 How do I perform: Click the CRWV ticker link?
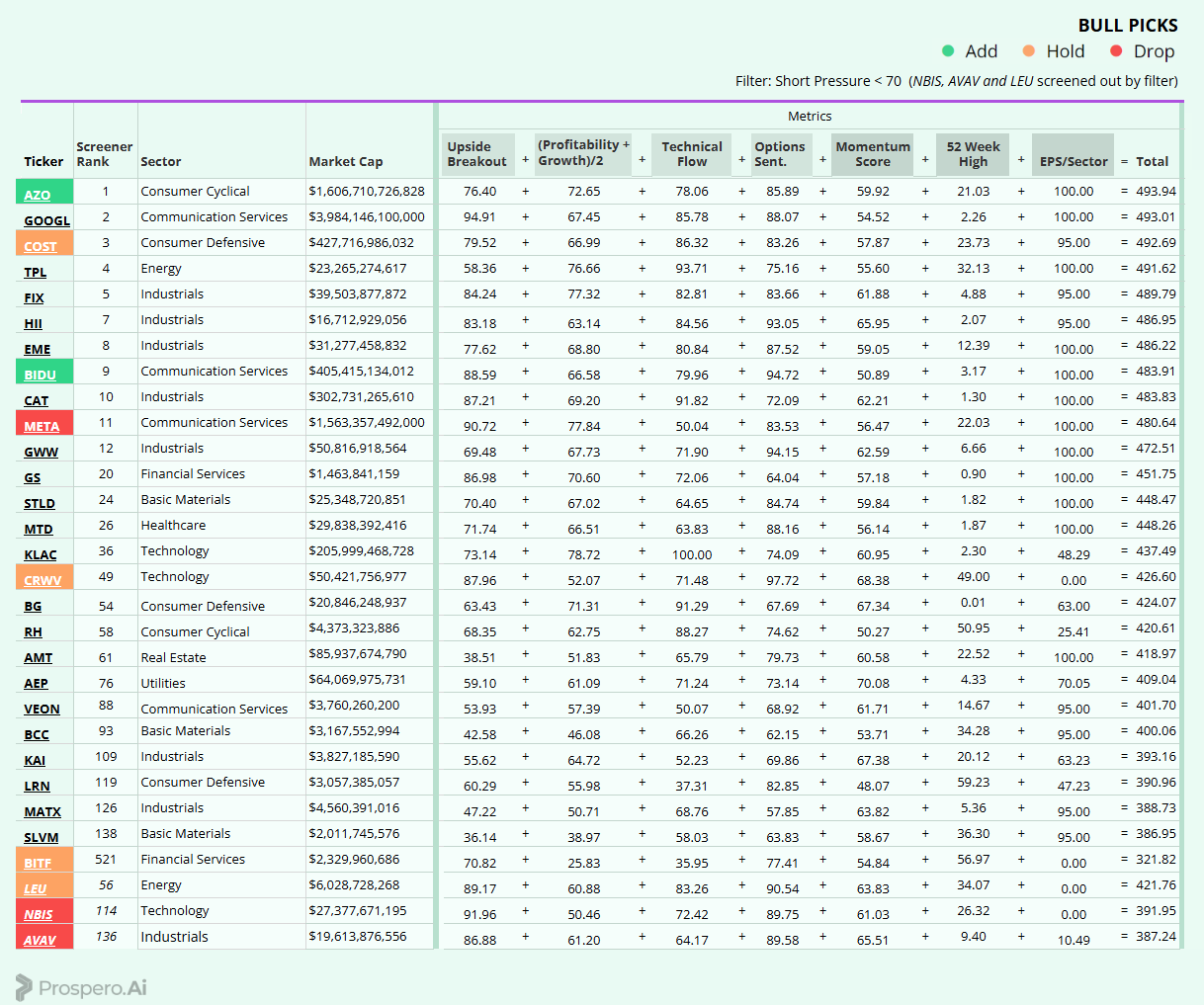click(x=43, y=580)
